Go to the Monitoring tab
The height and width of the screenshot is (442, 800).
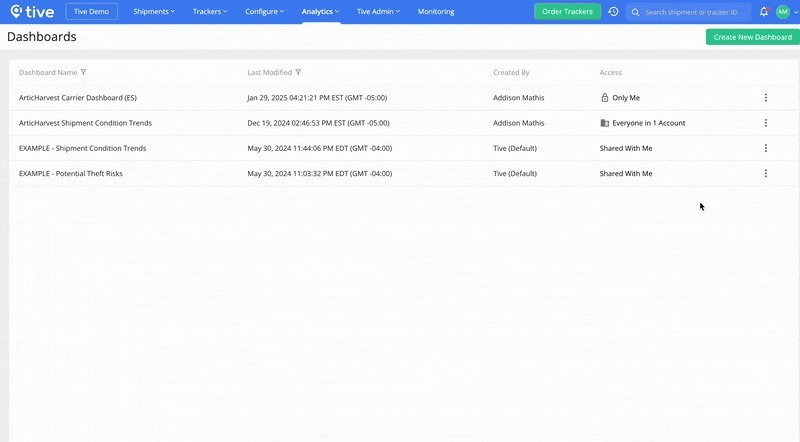(x=436, y=12)
